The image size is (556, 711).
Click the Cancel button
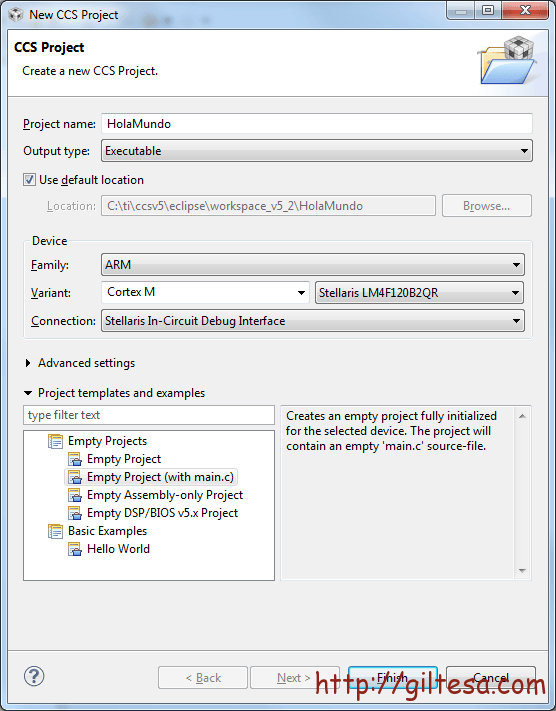[x=491, y=677]
